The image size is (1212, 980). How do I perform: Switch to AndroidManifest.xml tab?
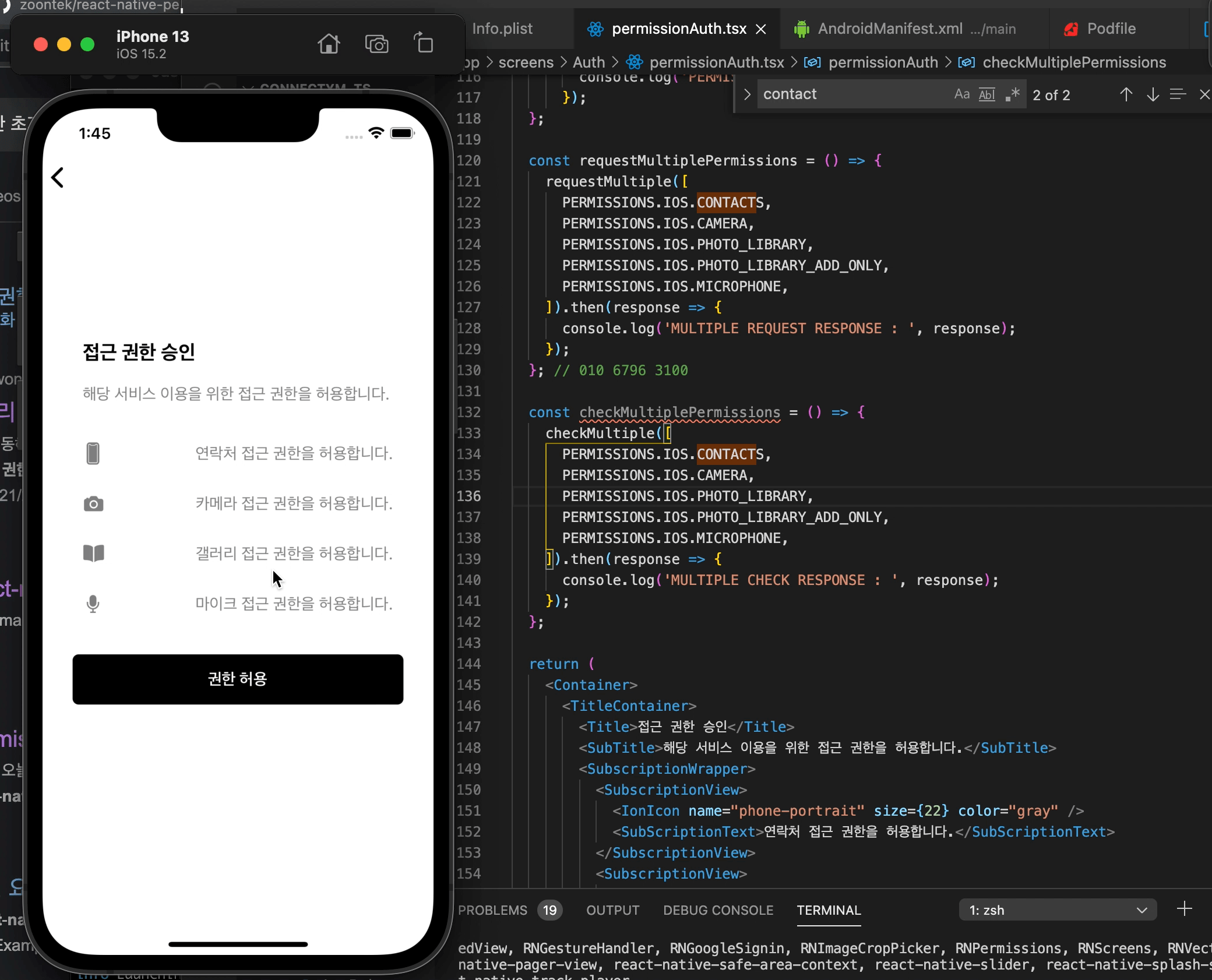click(889, 29)
